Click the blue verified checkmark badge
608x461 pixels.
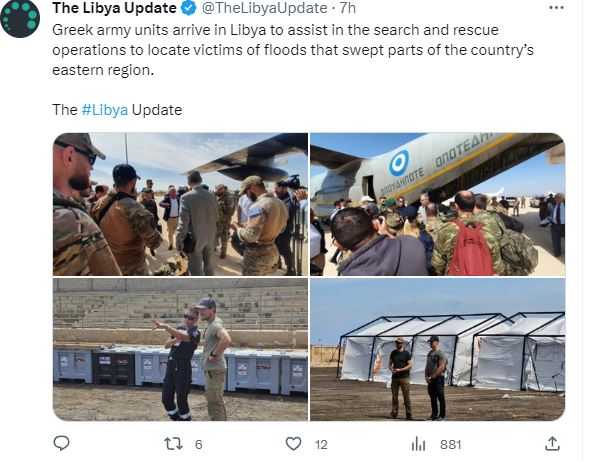(x=189, y=8)
